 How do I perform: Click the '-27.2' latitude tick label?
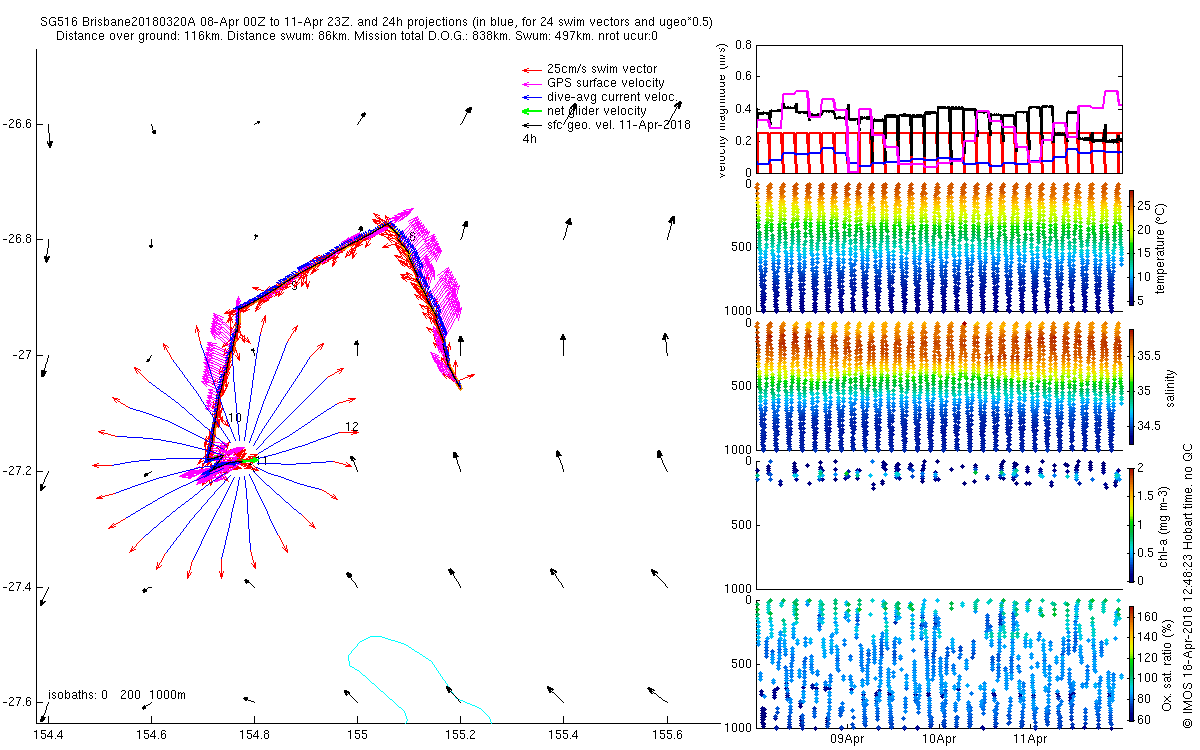[18, 471]
